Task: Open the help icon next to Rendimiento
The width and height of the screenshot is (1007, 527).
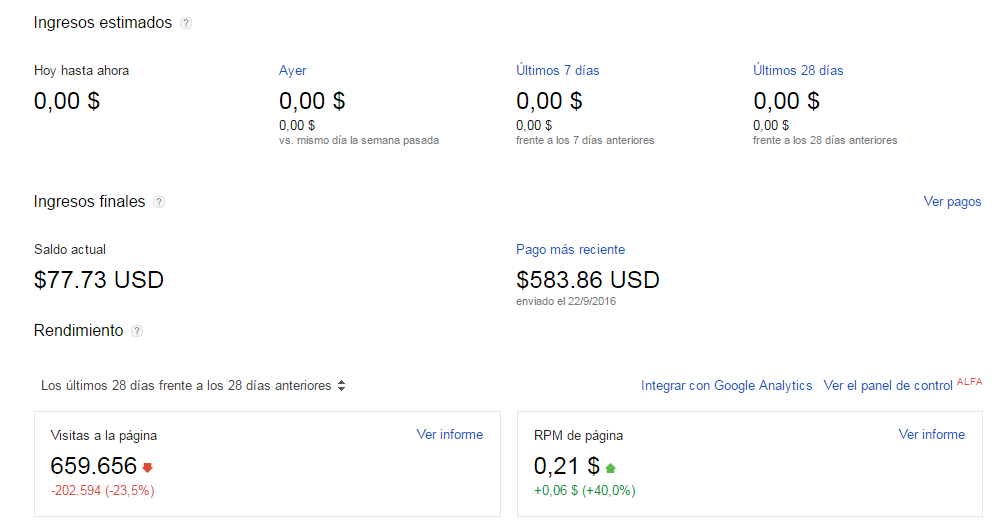Action: (137, 331)
